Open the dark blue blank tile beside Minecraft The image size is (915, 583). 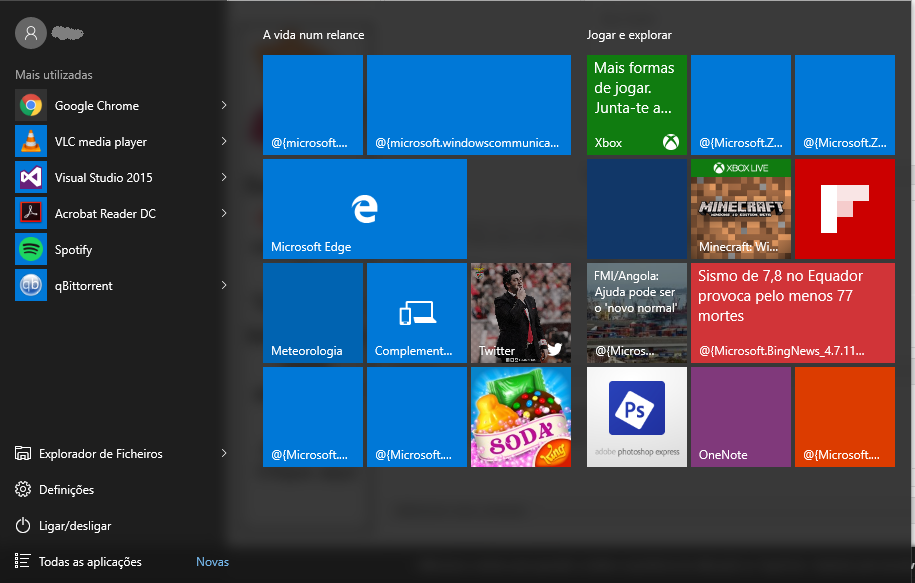tap(637, 209)
